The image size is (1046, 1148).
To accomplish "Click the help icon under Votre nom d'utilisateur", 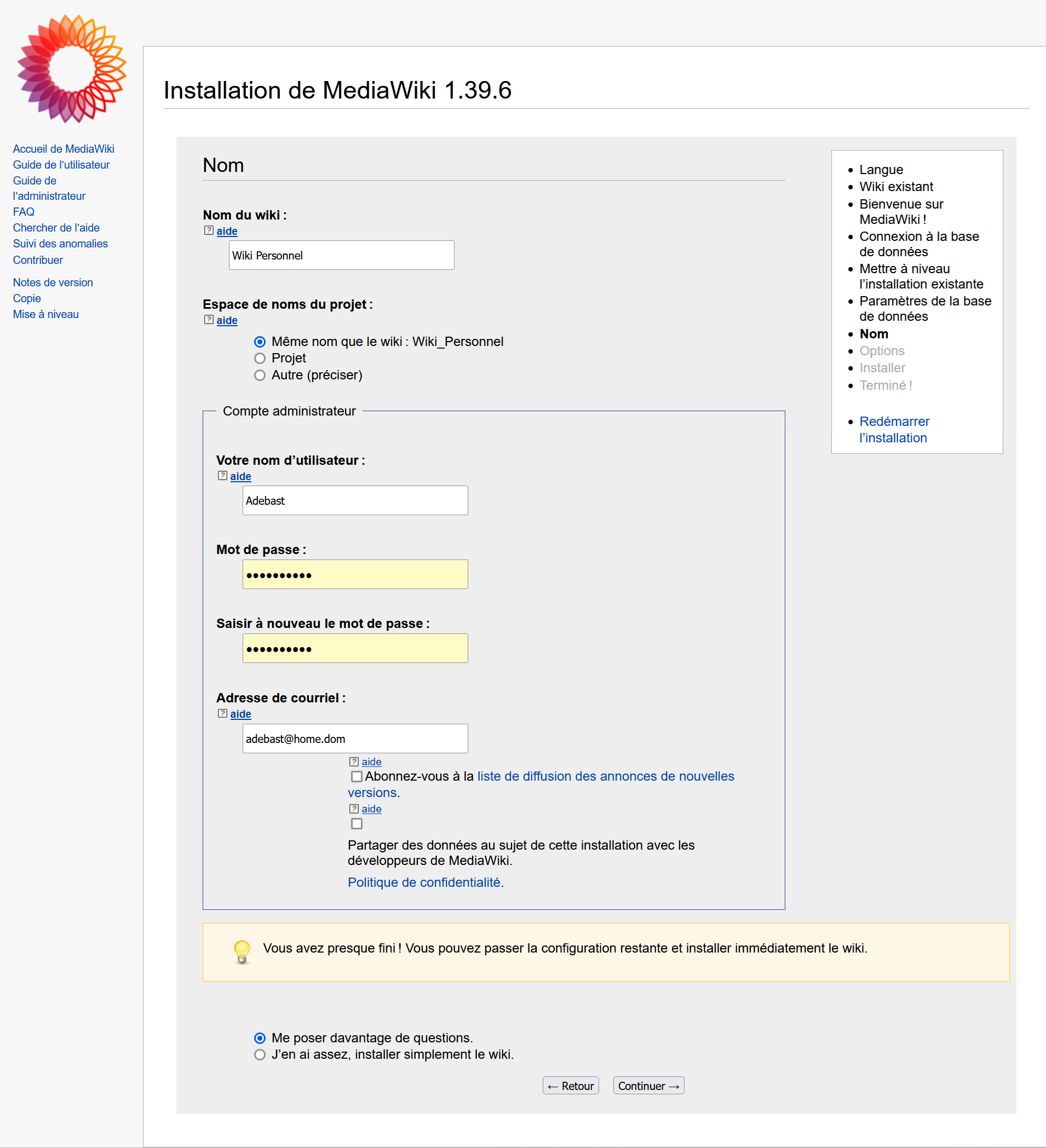I will pos(222,476).
